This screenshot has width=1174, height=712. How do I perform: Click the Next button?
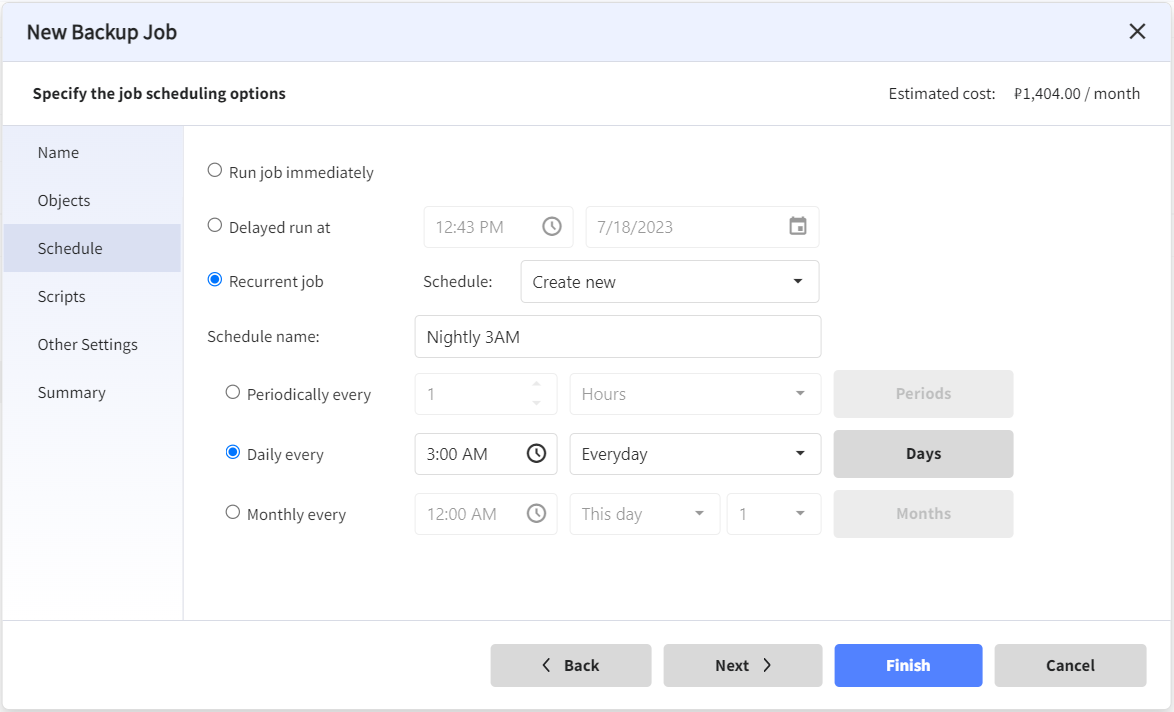742,666
